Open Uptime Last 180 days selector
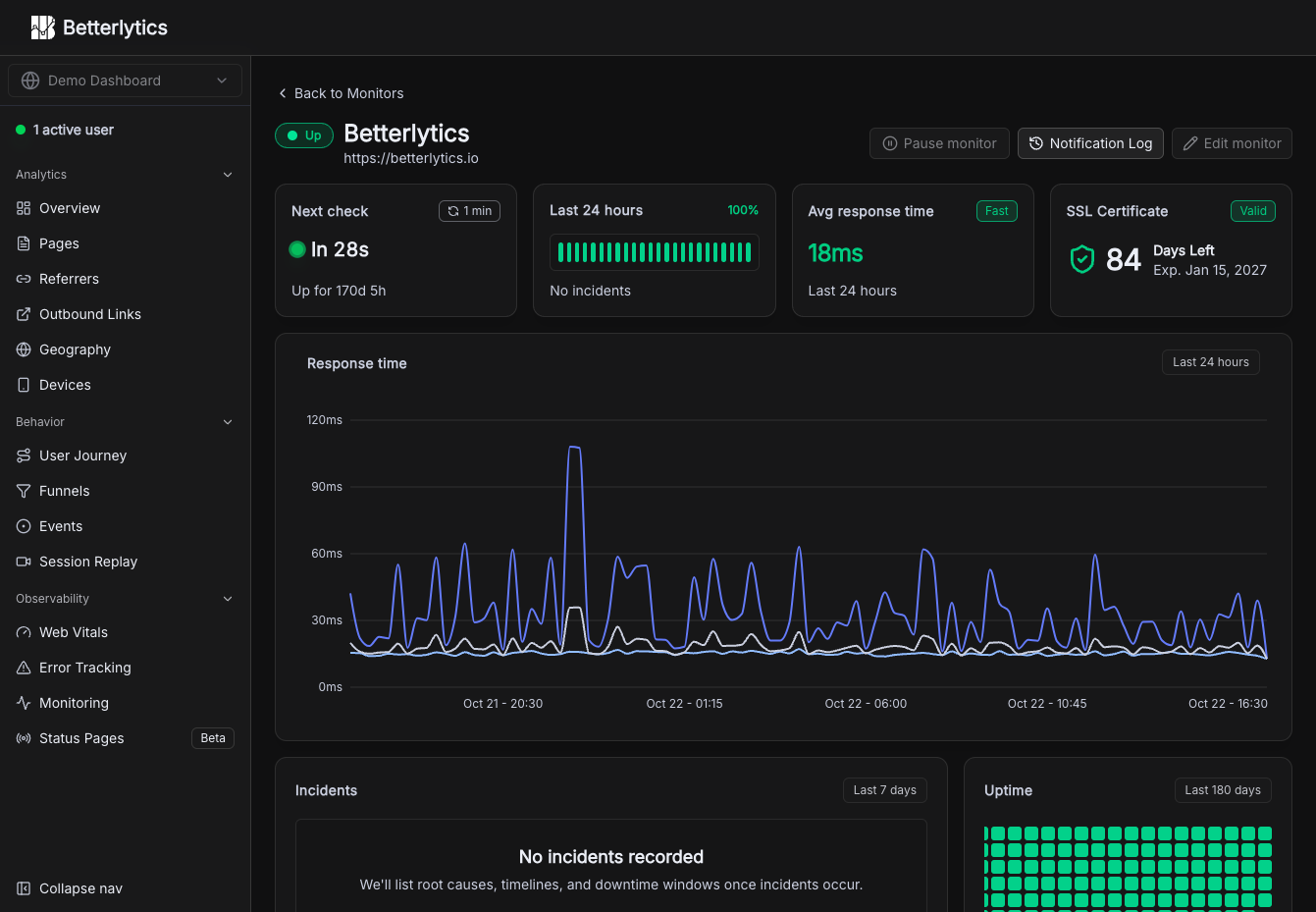Screen dimensions: 1316x912 [1222, 790]
